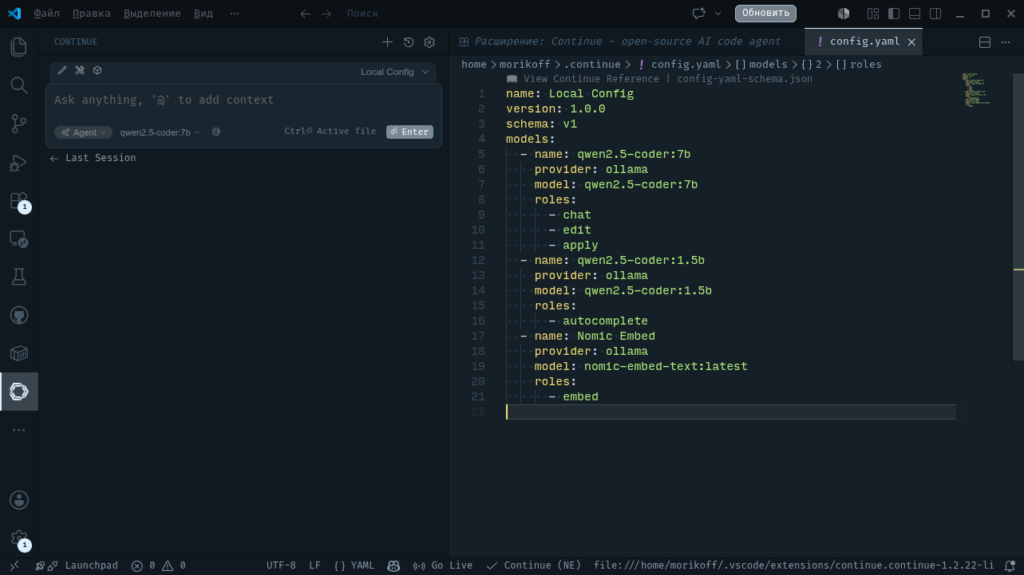1024x575 pixels.
Task: Click the Поиск command center search box
Action: click(362, 13)
